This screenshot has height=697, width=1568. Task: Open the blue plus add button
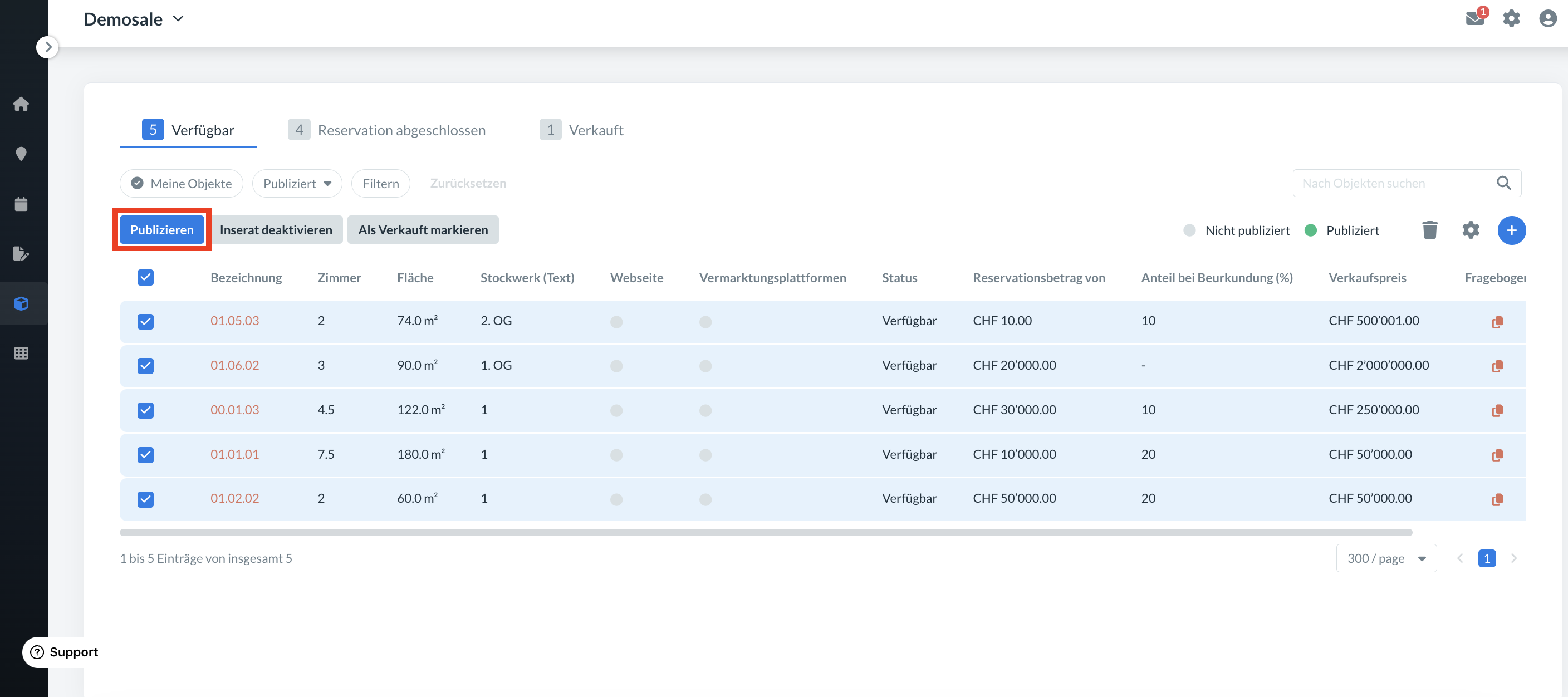point(1511,230)
